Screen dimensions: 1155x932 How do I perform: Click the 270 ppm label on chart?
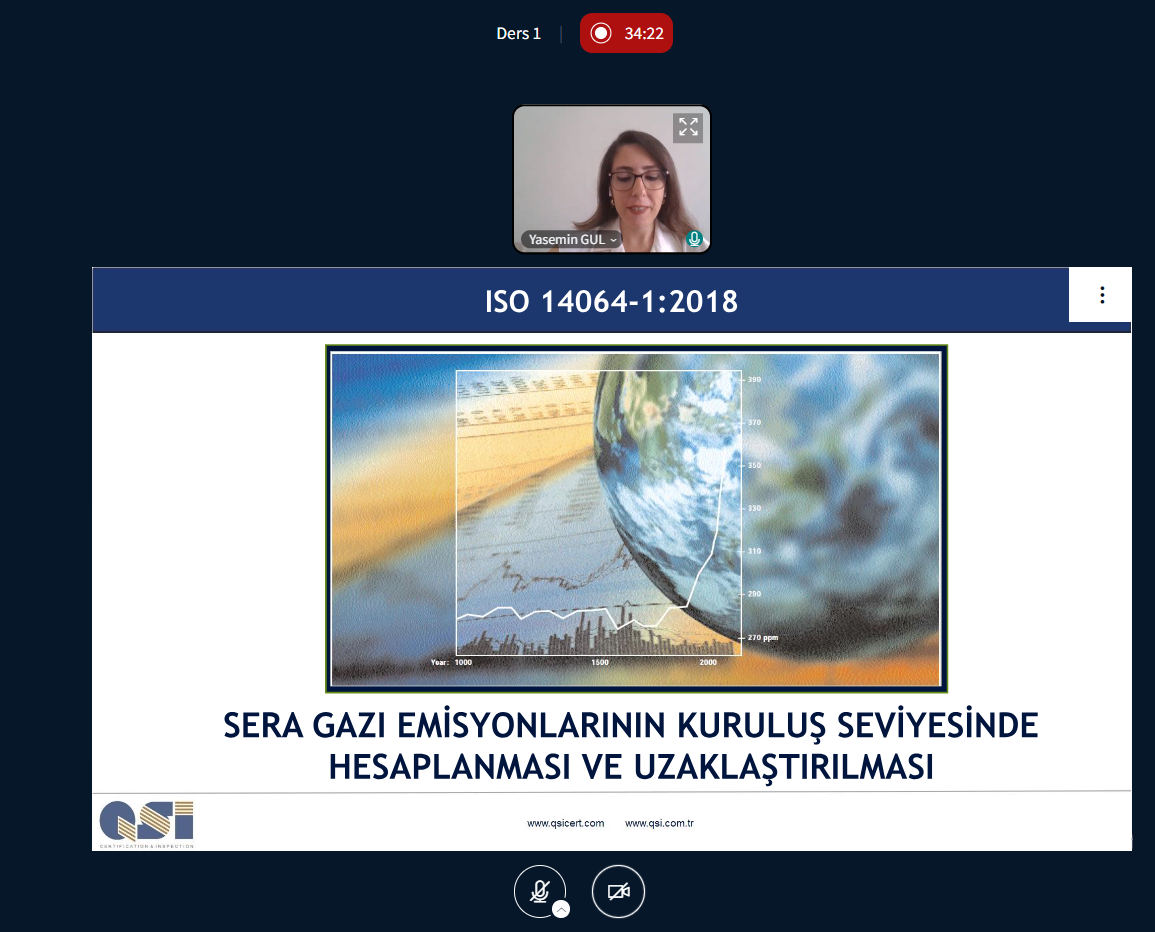(x=763, y=637)
